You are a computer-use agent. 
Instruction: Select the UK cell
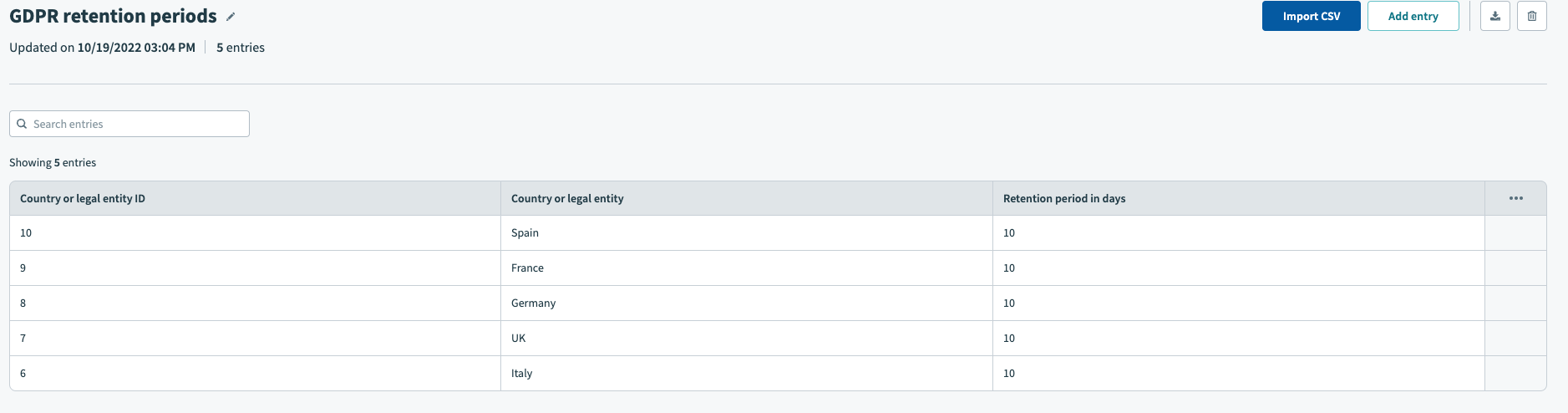pyautogui.click(x=518, y=339)
